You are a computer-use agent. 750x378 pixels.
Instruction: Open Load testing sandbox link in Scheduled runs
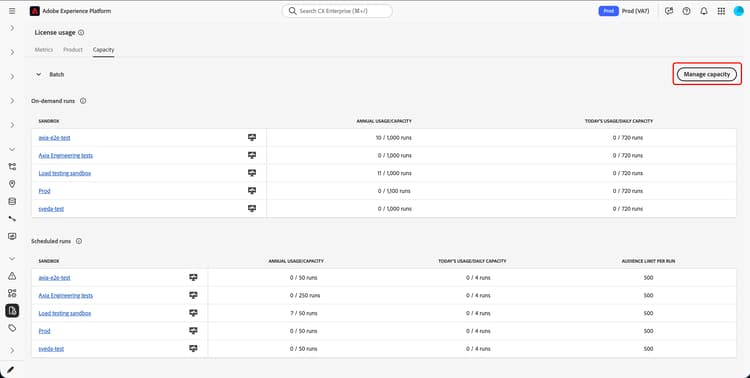pyautogui.click(x=65, y=313)
